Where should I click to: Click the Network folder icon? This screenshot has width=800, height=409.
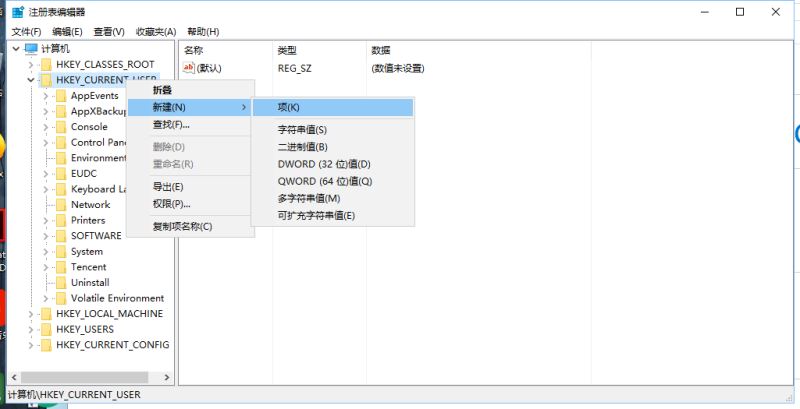61,204
